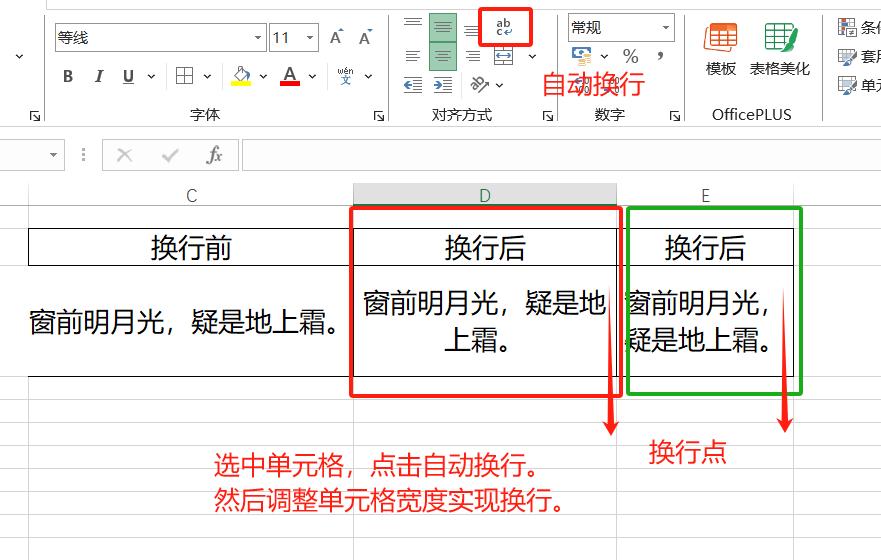Apply percent style
Image resolution: width=881 pixels, height=560 pixels.
pyautogui.click(x=630, y=56)
